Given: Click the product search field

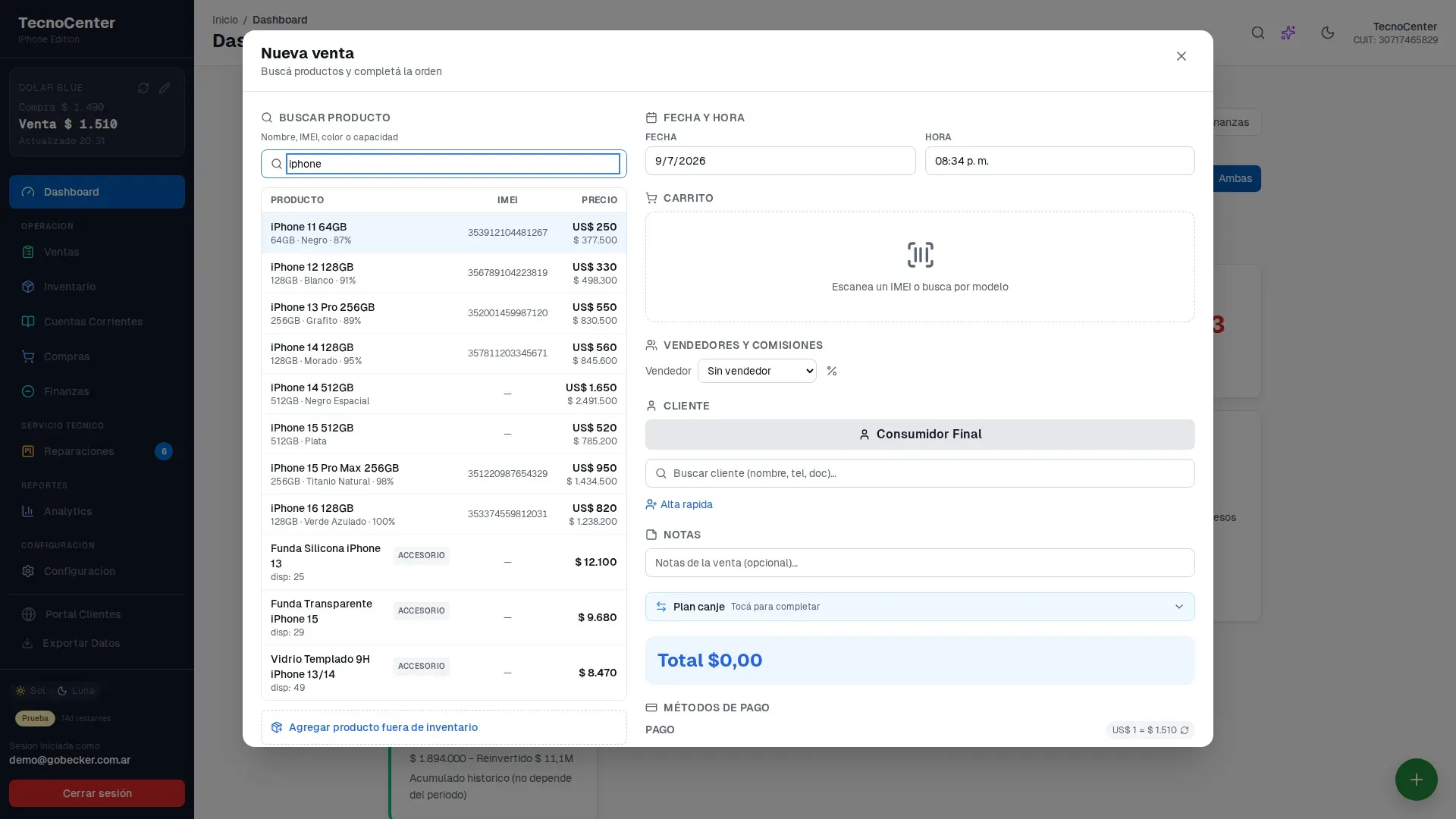Looking at the screenshot, I should click(453, 164).
